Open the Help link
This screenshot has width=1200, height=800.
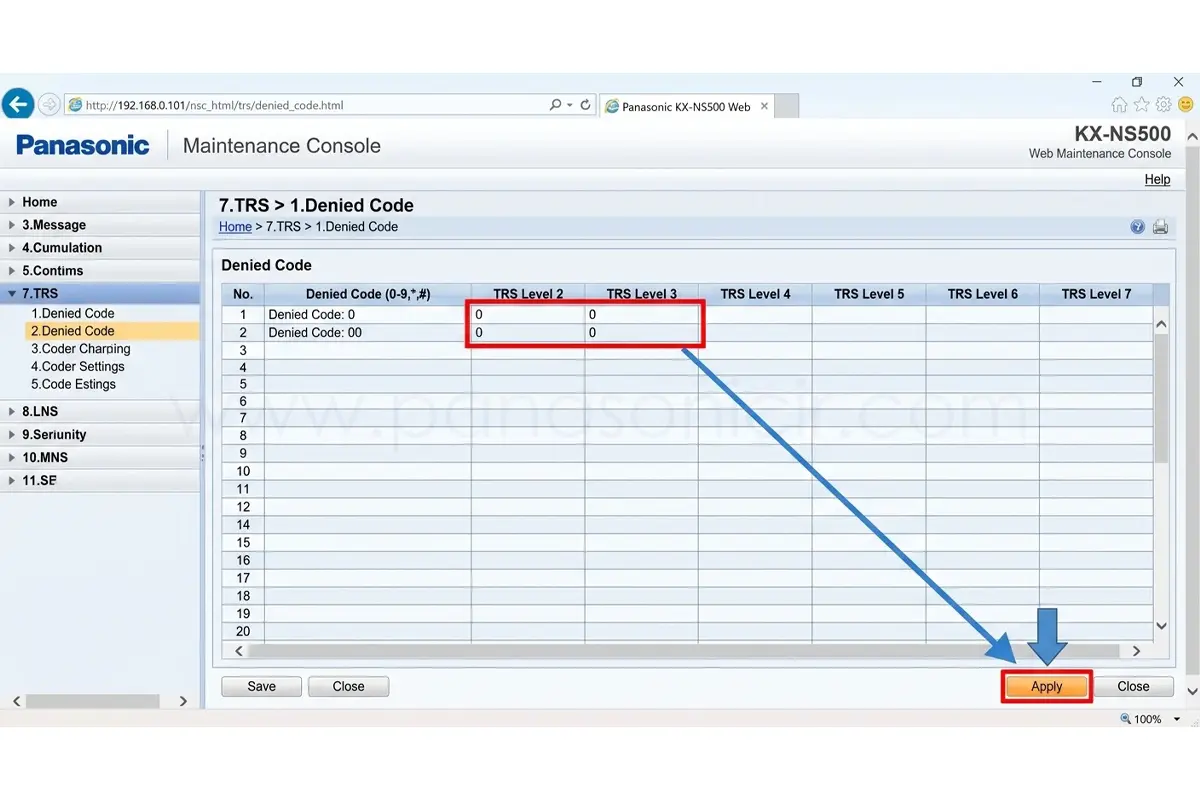pyautogui.click(x=1157, y=180)
